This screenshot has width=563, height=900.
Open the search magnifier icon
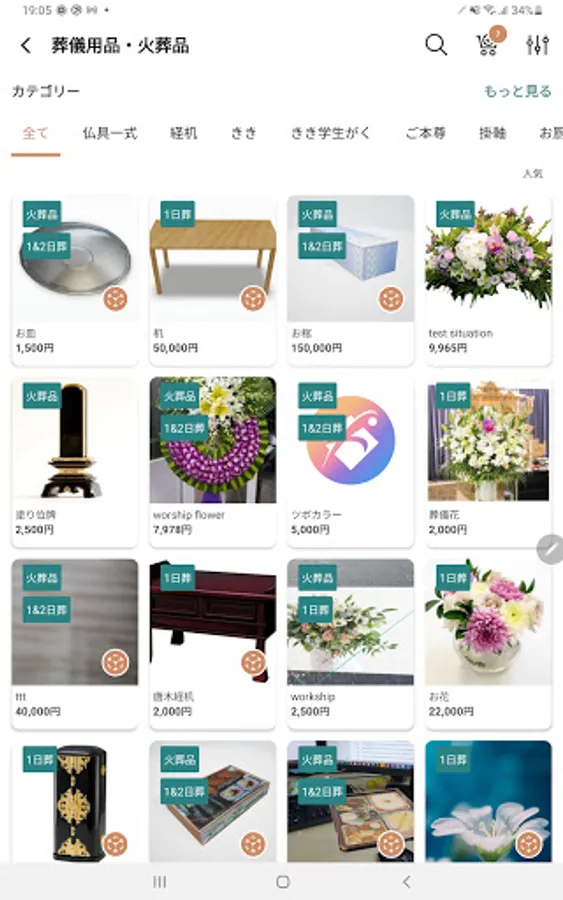point(436,44)
